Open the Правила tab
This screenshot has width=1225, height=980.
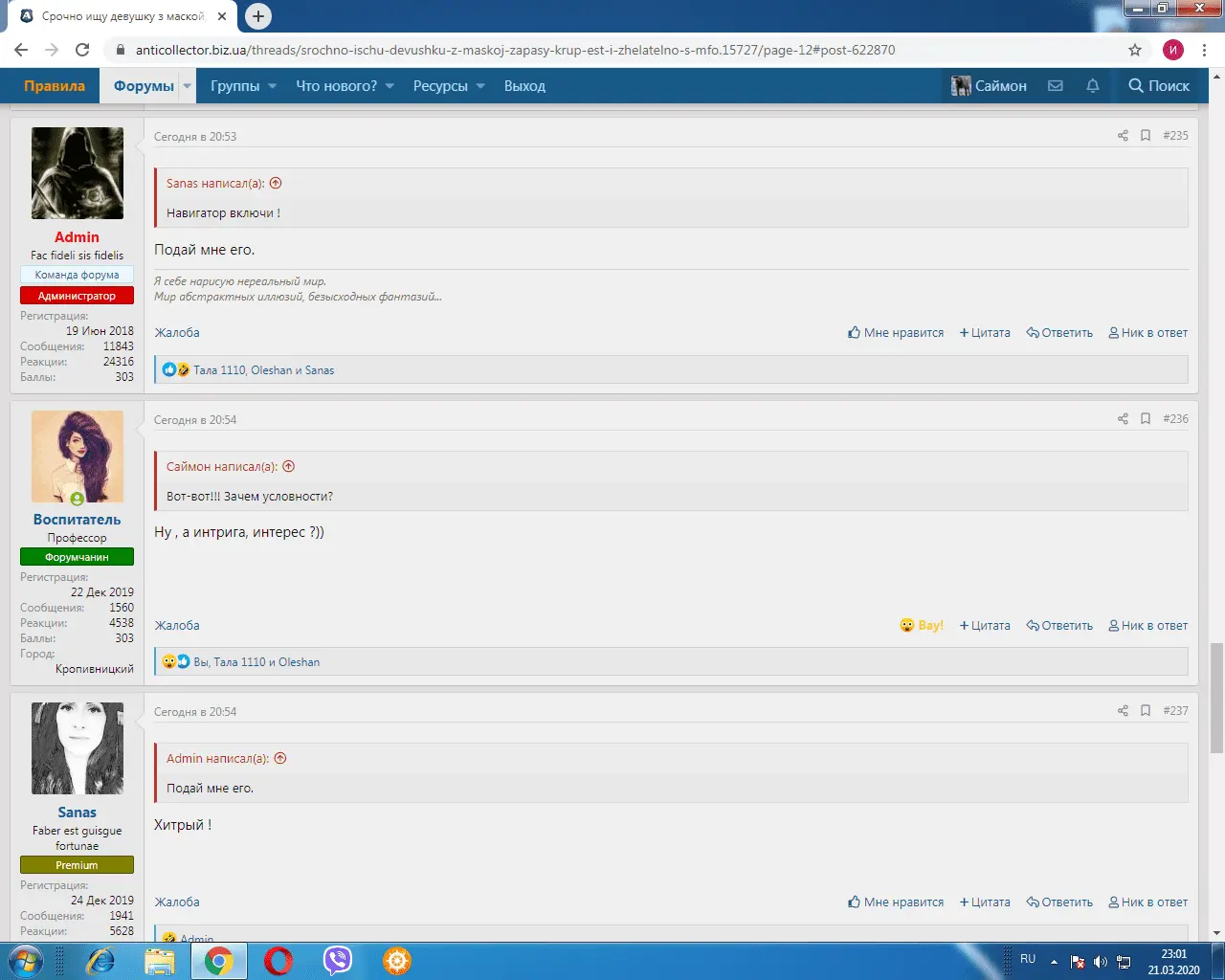pos(55,86)
